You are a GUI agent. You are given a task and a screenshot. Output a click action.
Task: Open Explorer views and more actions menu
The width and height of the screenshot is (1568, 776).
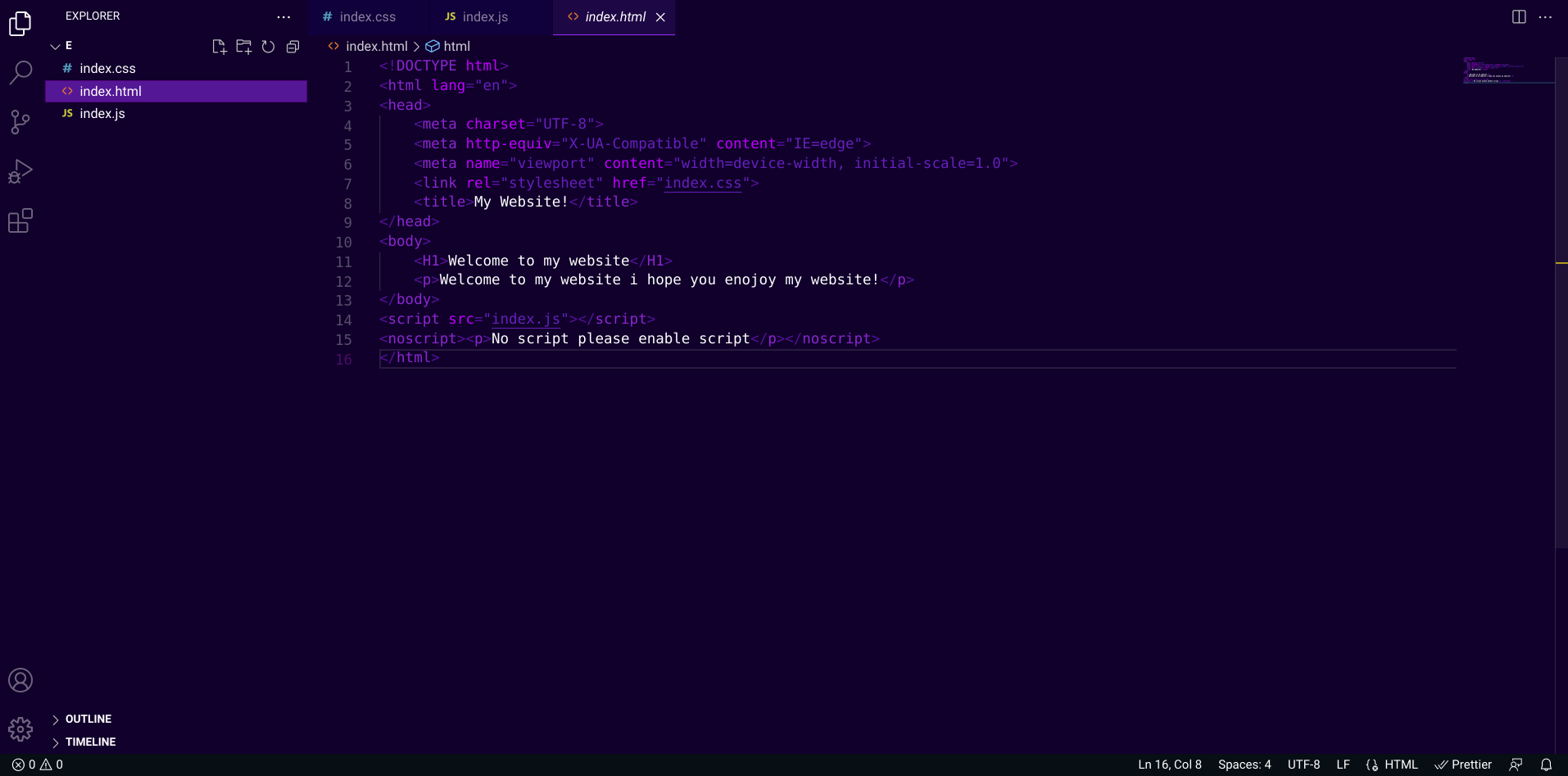pyautogui.click(x=283, y=16)
